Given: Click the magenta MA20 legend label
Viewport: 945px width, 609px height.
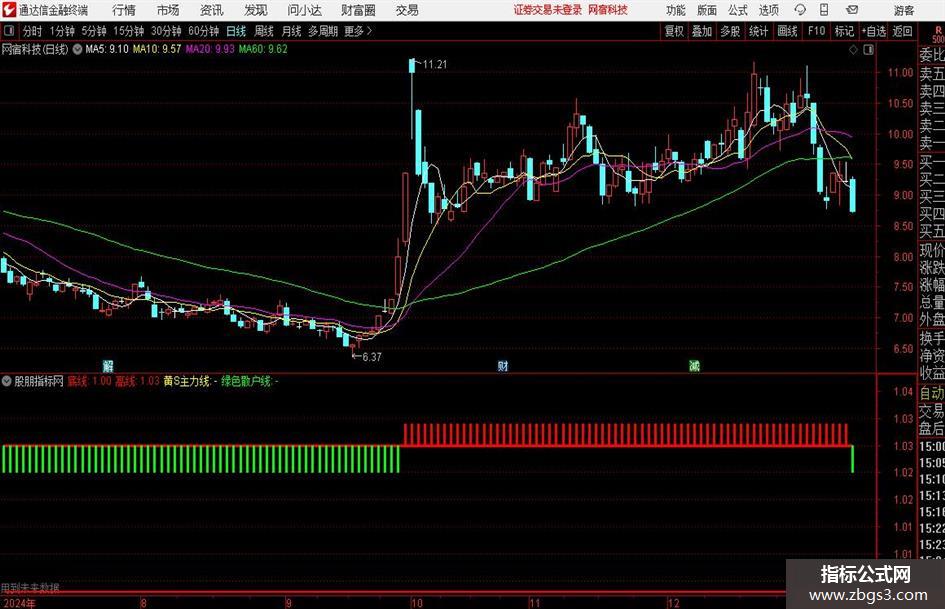Looking at the screenshot, I should click(210, 49).
